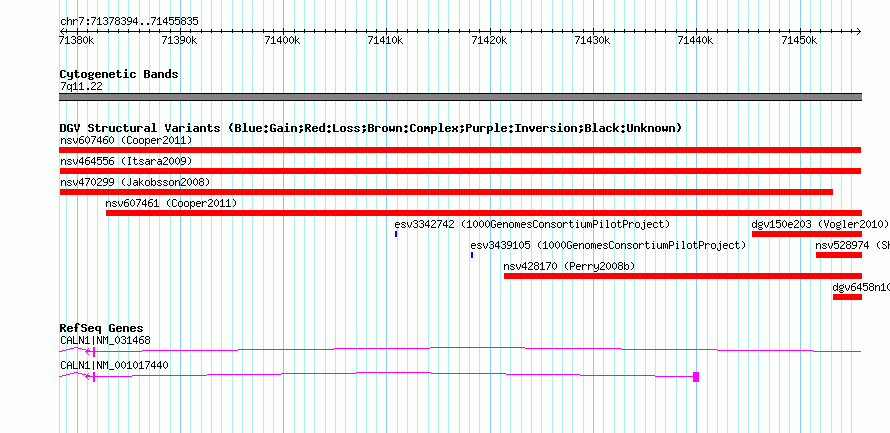Viewport: 890px width, 433px height.
Task: Click the nsv607460 (Cooper2011) red loss bar
Action: pos(460,150)
